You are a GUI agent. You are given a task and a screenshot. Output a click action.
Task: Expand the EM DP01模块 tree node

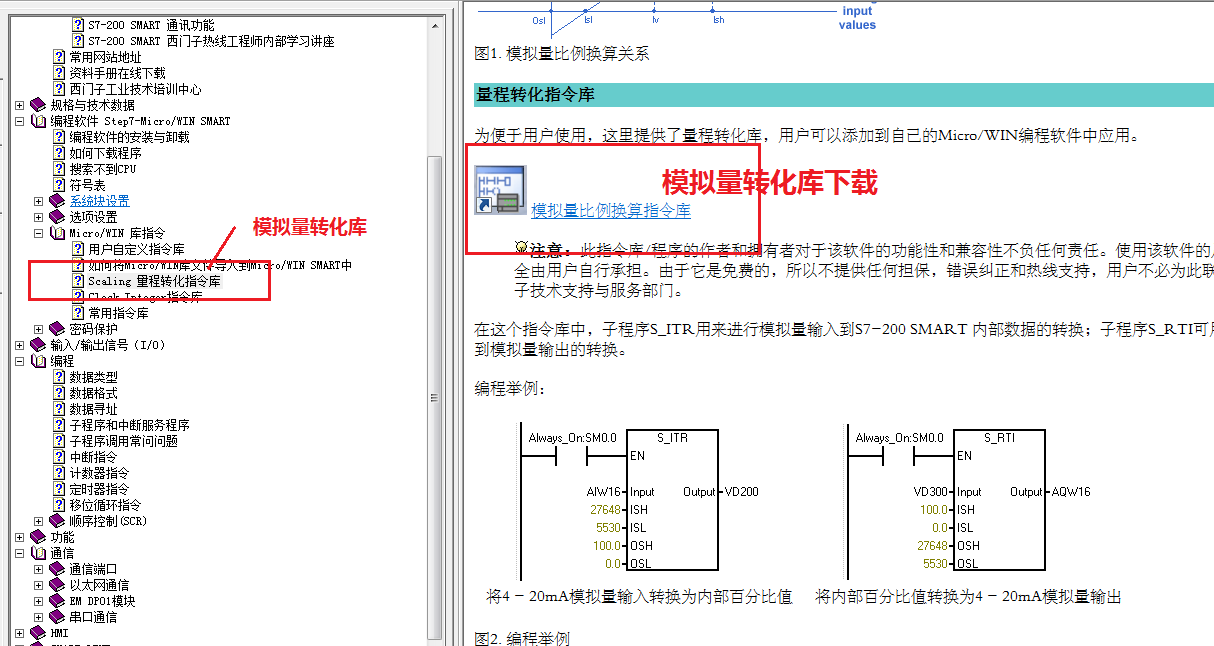click(38, 601)
